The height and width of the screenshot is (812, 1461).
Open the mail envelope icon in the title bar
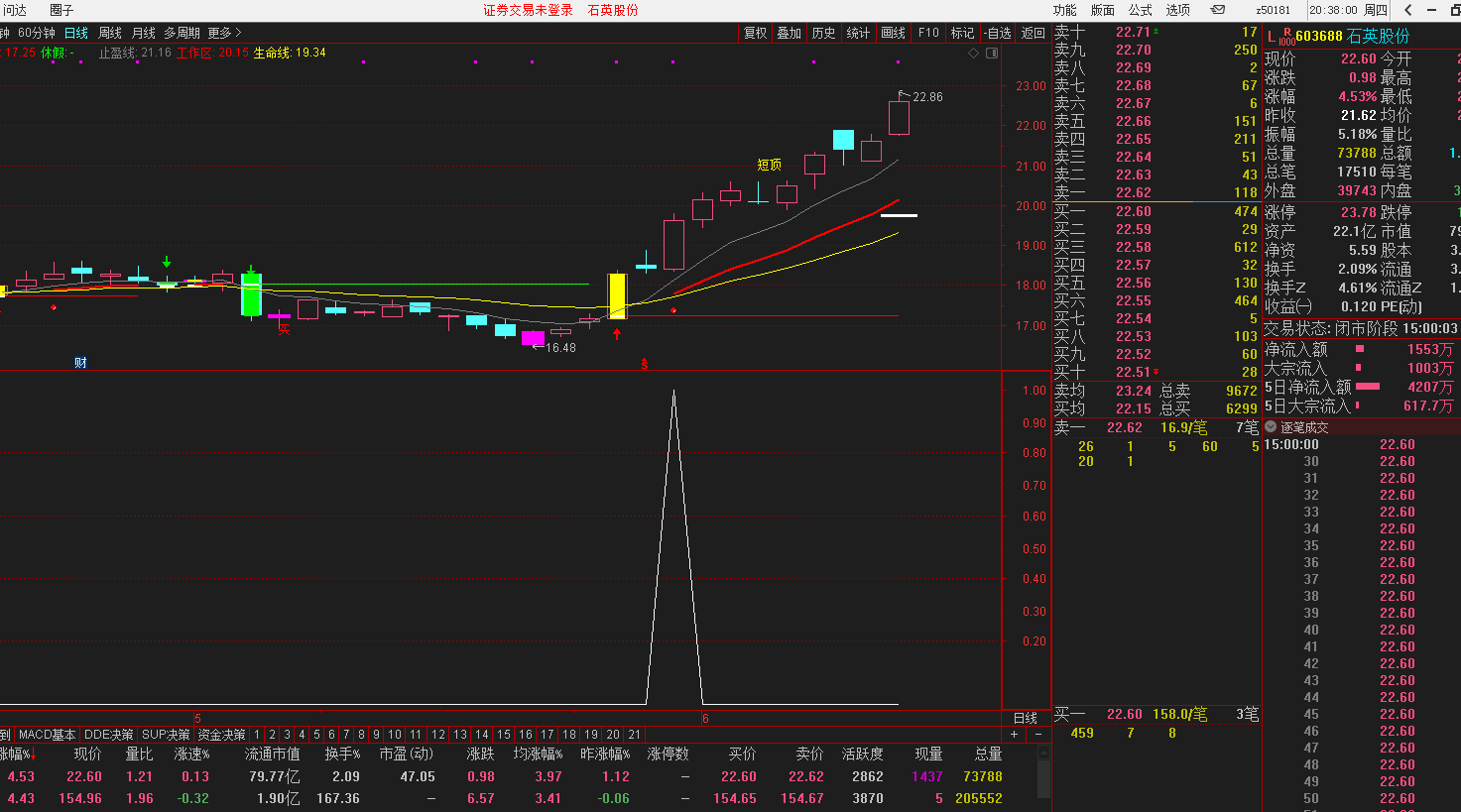(1218, 10)
